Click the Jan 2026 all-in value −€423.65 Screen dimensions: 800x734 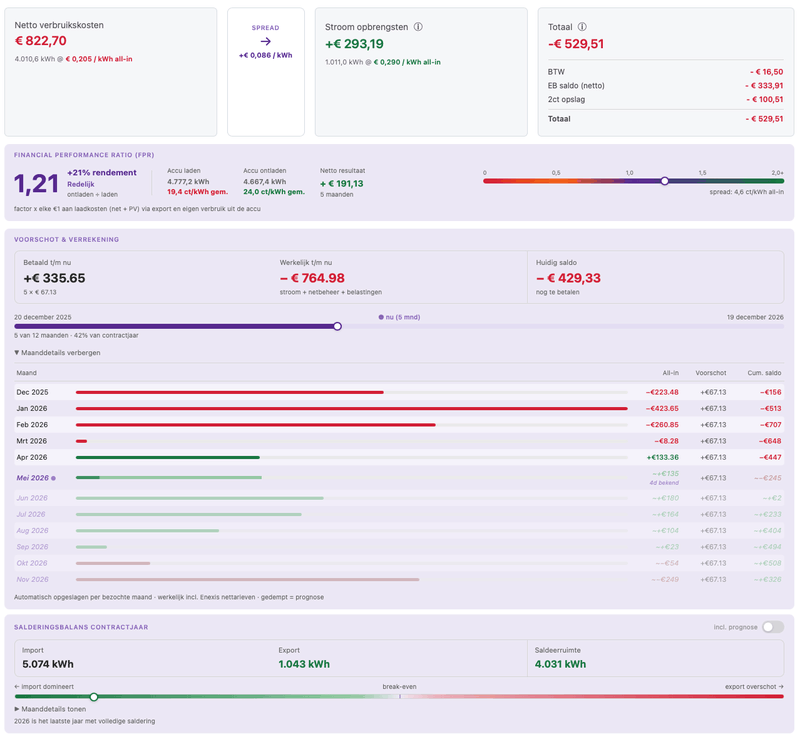pyautogui.click(x=662, y=409)
